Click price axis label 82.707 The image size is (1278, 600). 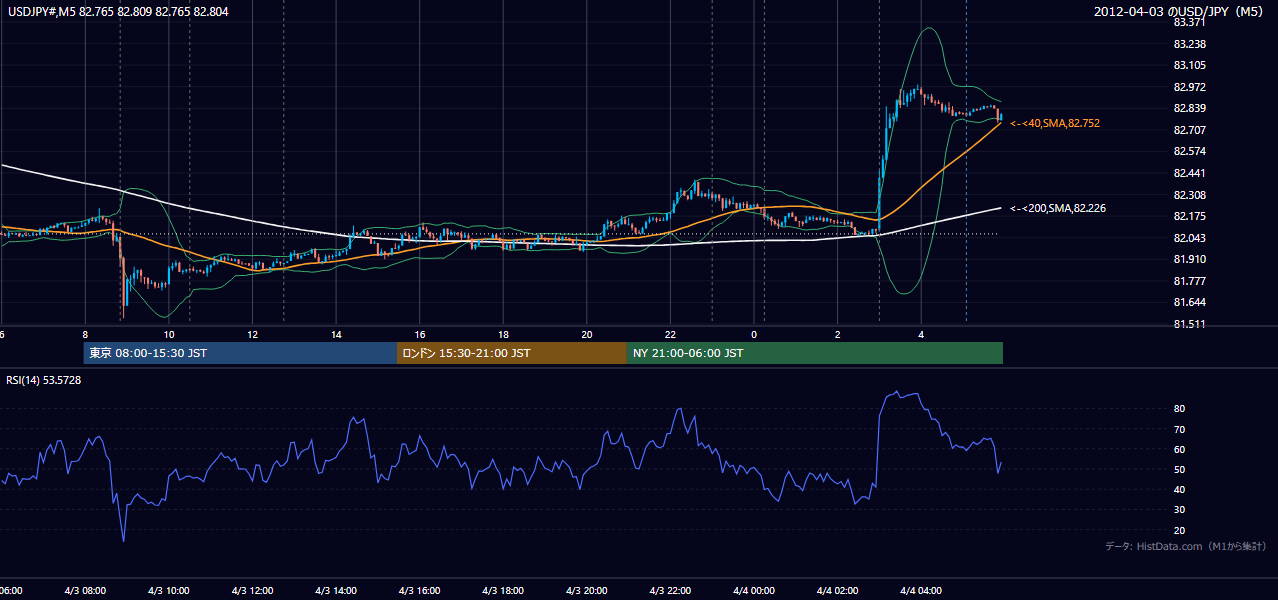tap(1189, 130)
